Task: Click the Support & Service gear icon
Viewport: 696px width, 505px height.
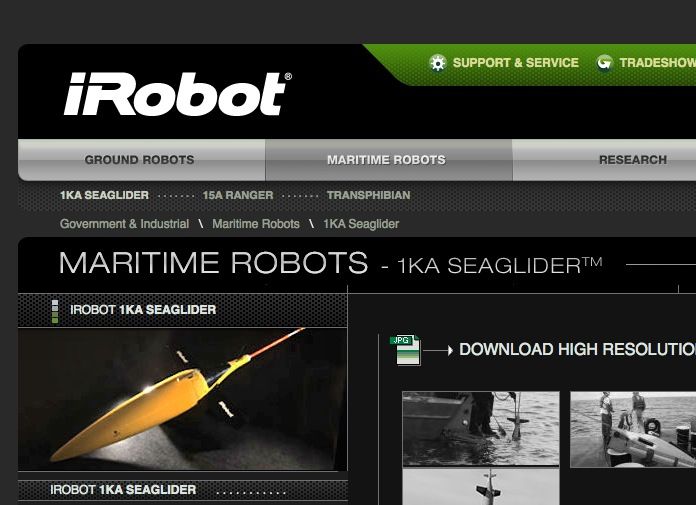Action: click(x=438, y=63)
